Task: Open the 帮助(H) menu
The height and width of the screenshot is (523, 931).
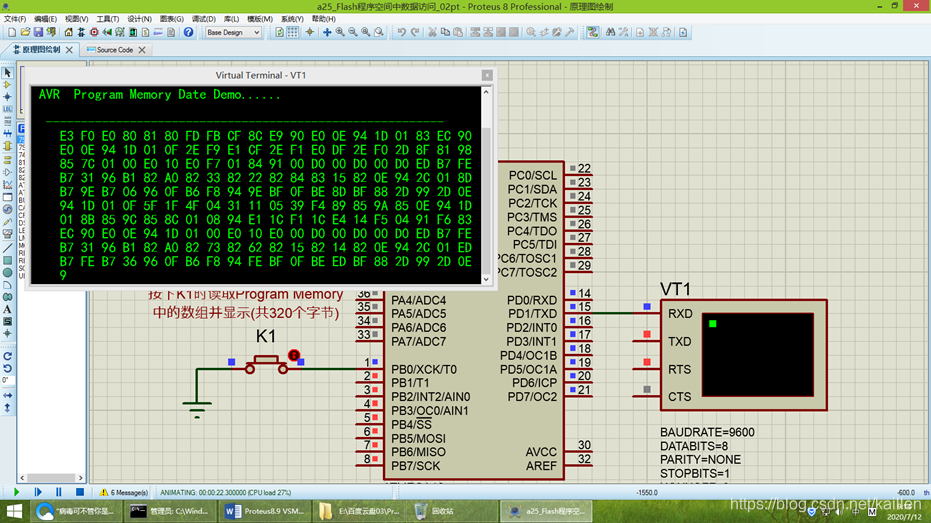Action: [x=324, y=19]
